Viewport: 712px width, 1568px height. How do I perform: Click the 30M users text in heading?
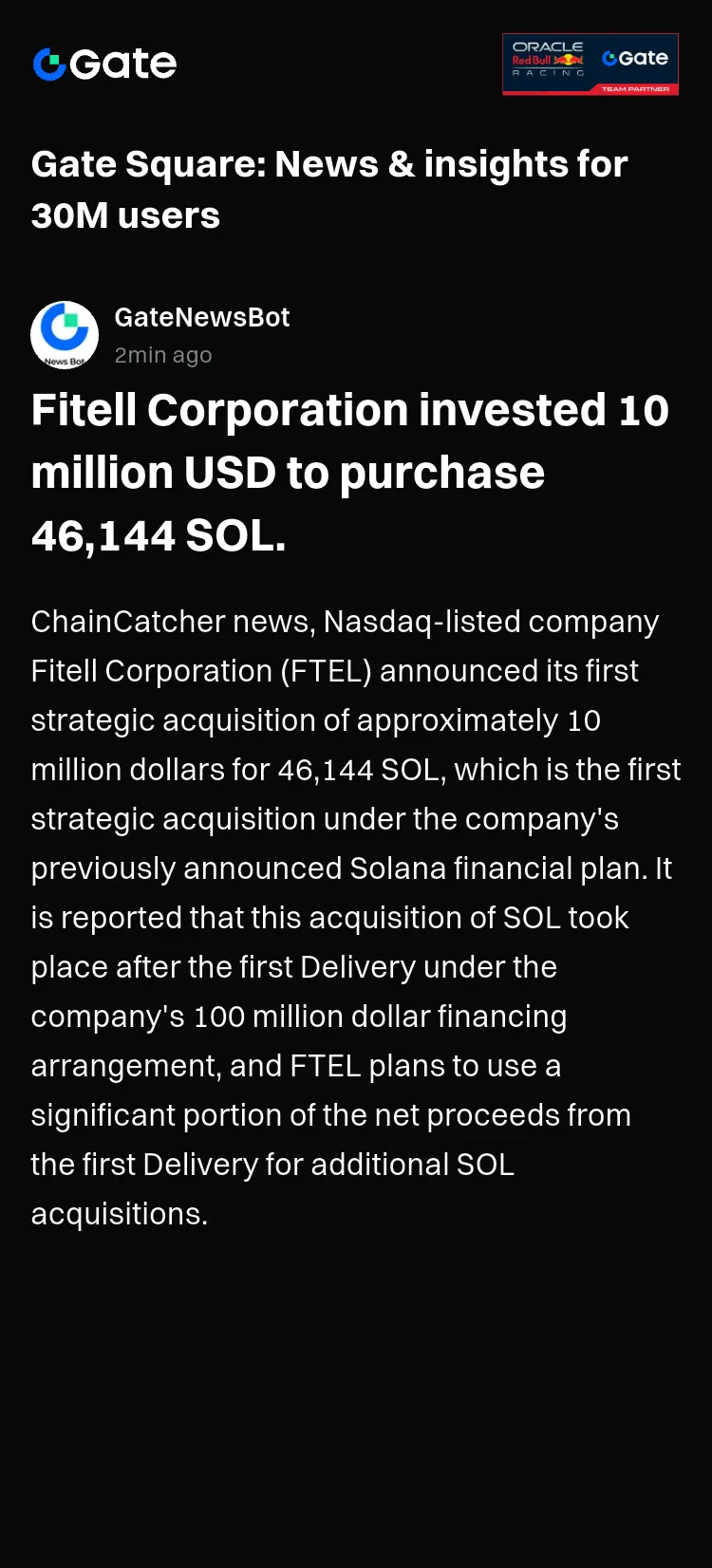pyautogui.click(x=125, y=215)
